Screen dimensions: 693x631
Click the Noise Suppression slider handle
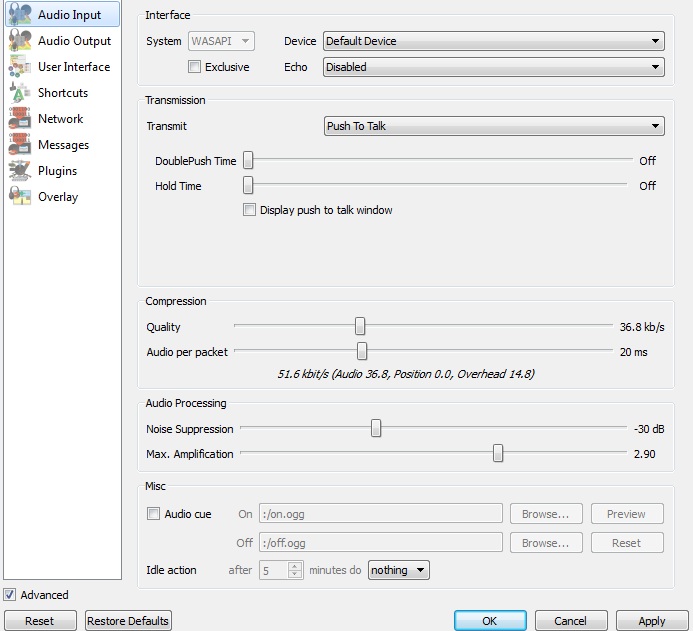[376, 429]
